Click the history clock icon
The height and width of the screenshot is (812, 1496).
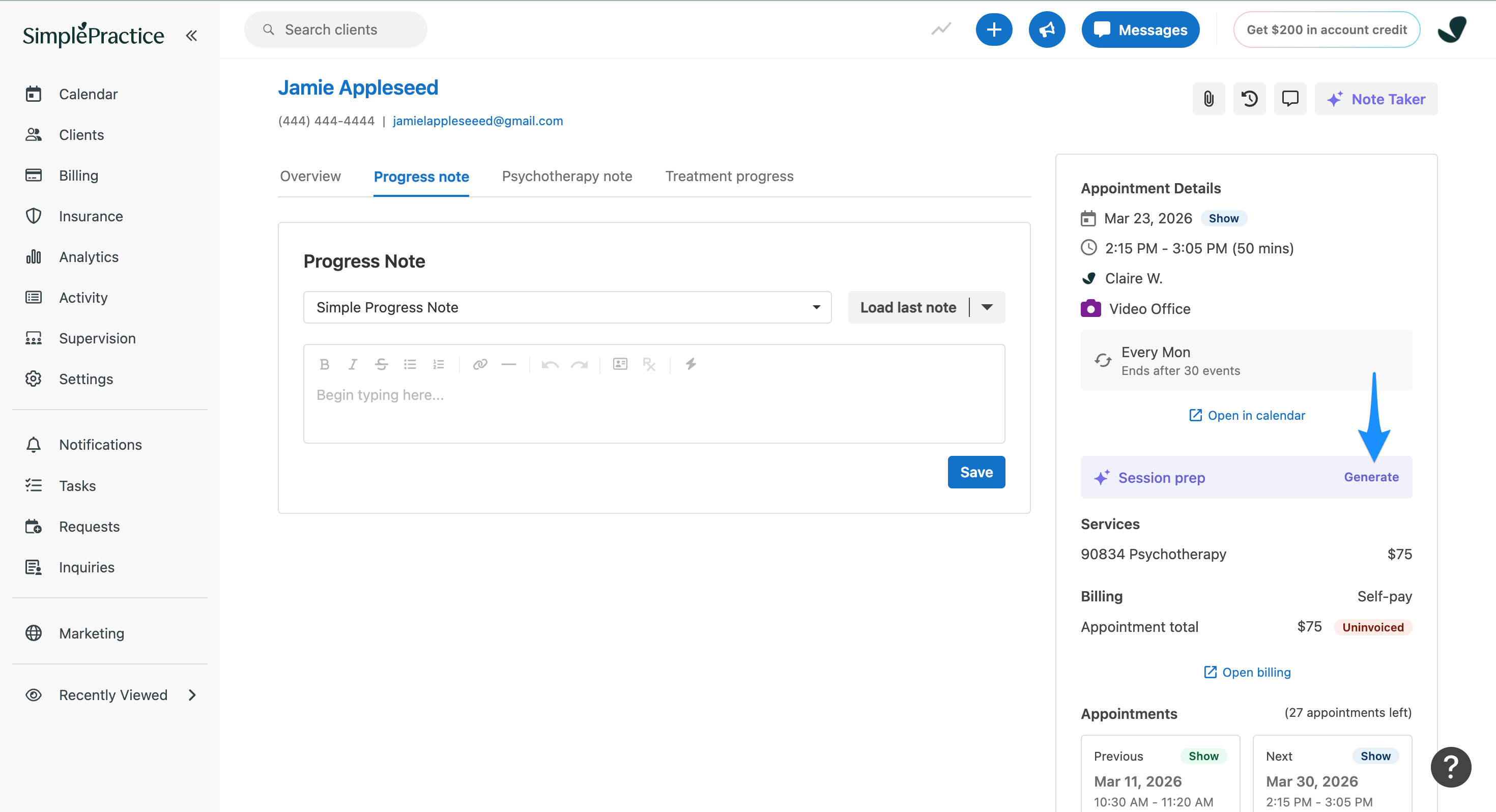1249,99
